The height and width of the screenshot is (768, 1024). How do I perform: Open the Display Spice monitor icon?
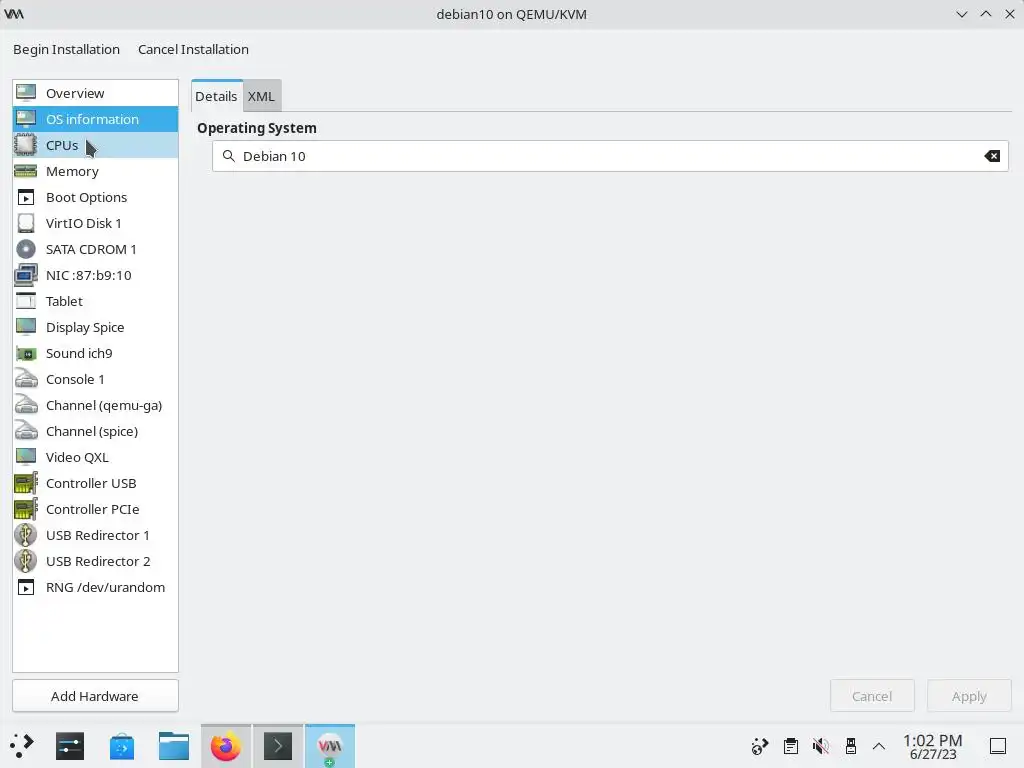click(x=26, y=327)
